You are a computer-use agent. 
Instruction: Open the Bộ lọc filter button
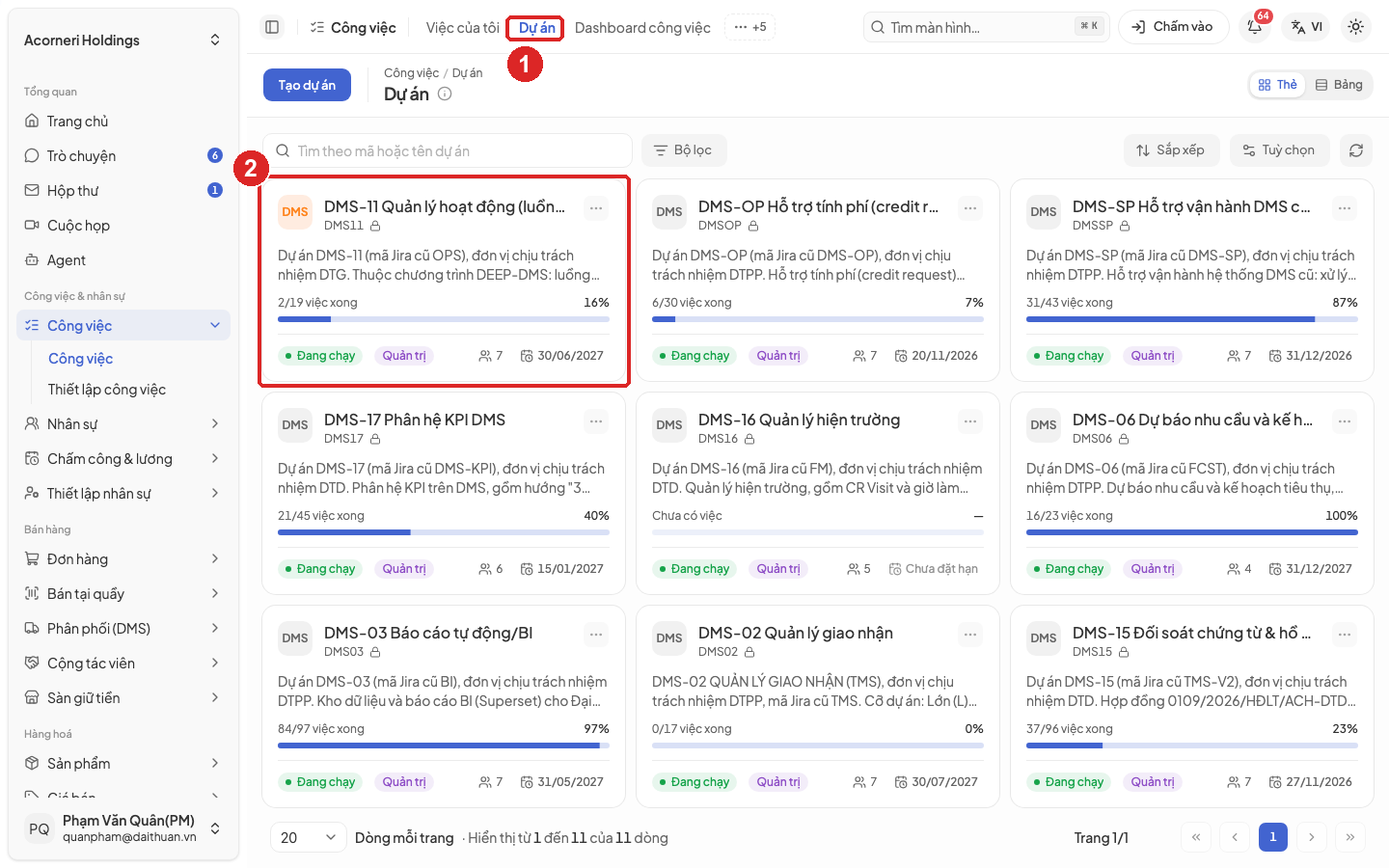point(683,150)
